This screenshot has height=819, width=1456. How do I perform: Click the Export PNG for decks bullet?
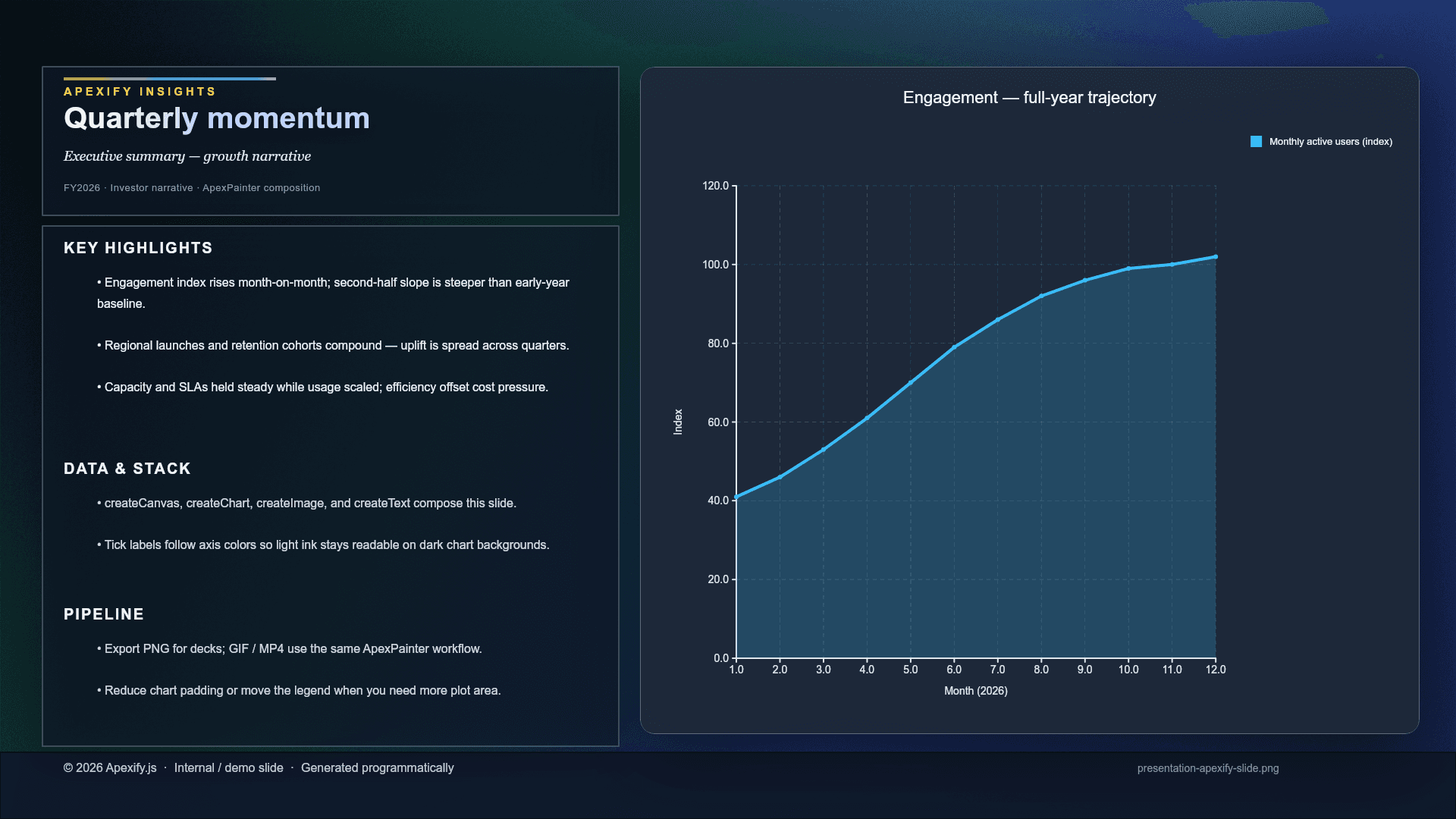click(x=290, y=649)
